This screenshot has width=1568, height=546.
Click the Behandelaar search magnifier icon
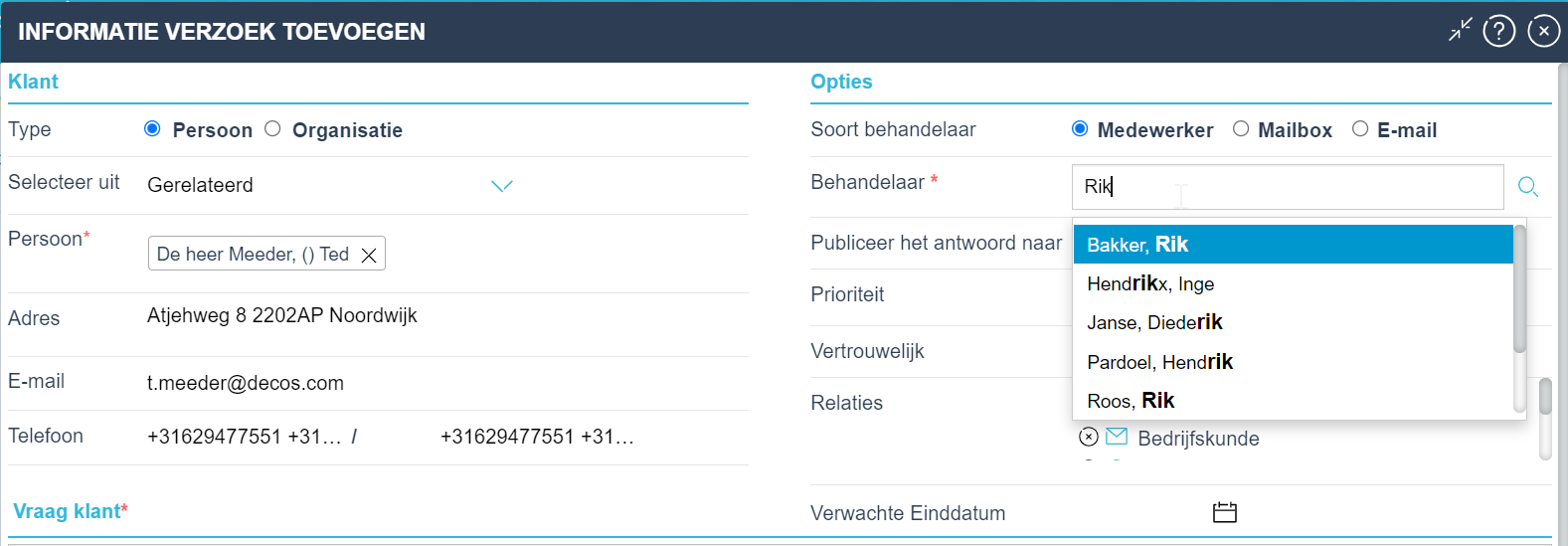click(x=1528, y=186)
